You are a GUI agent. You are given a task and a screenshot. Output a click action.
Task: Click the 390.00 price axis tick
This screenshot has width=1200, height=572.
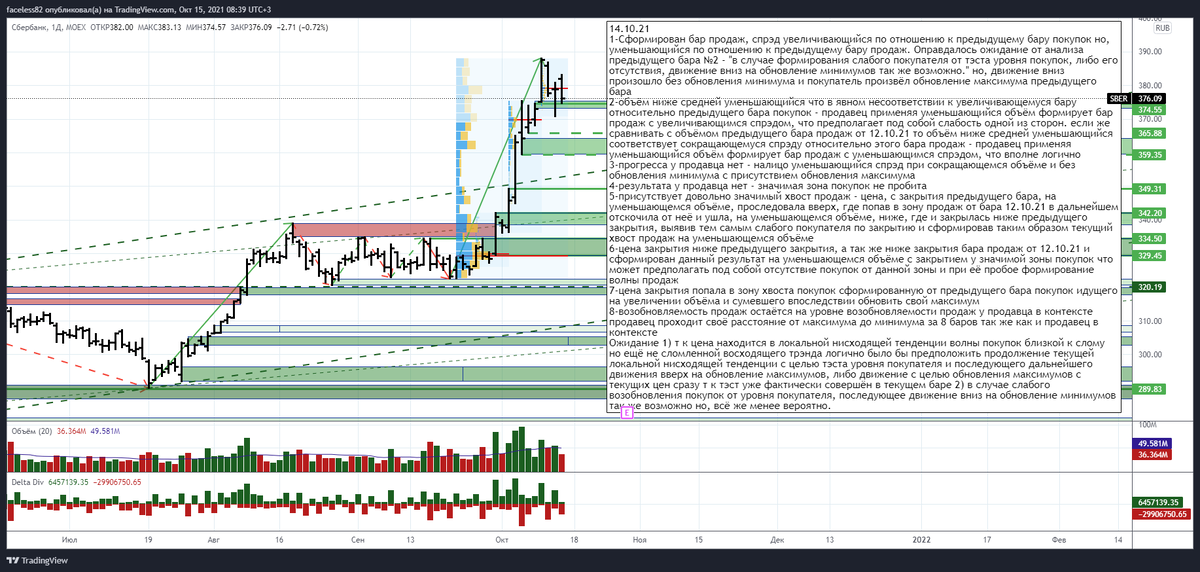click(1149, 52)
